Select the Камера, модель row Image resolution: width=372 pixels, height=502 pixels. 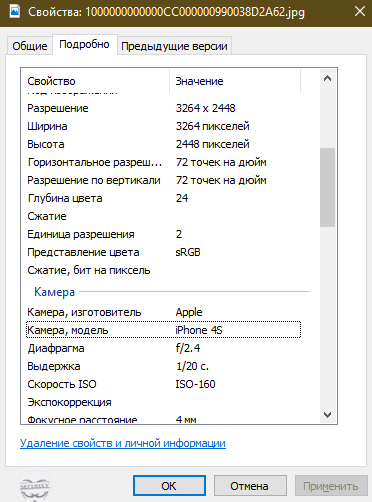[163, 330]
